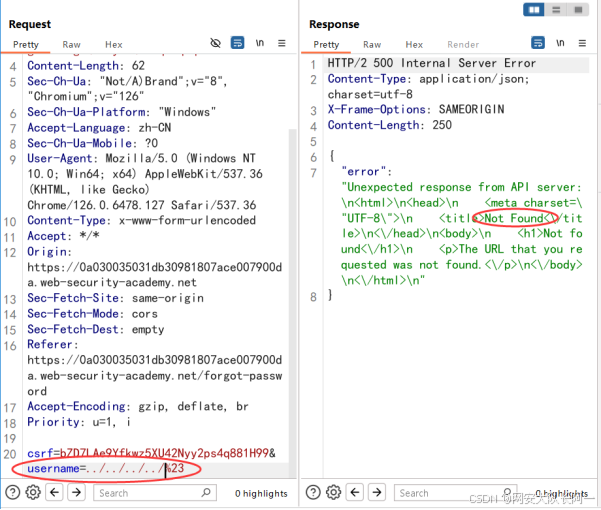601x510 pixels.
Task: Switch to Render tab in Response panel
Action: 463,45
